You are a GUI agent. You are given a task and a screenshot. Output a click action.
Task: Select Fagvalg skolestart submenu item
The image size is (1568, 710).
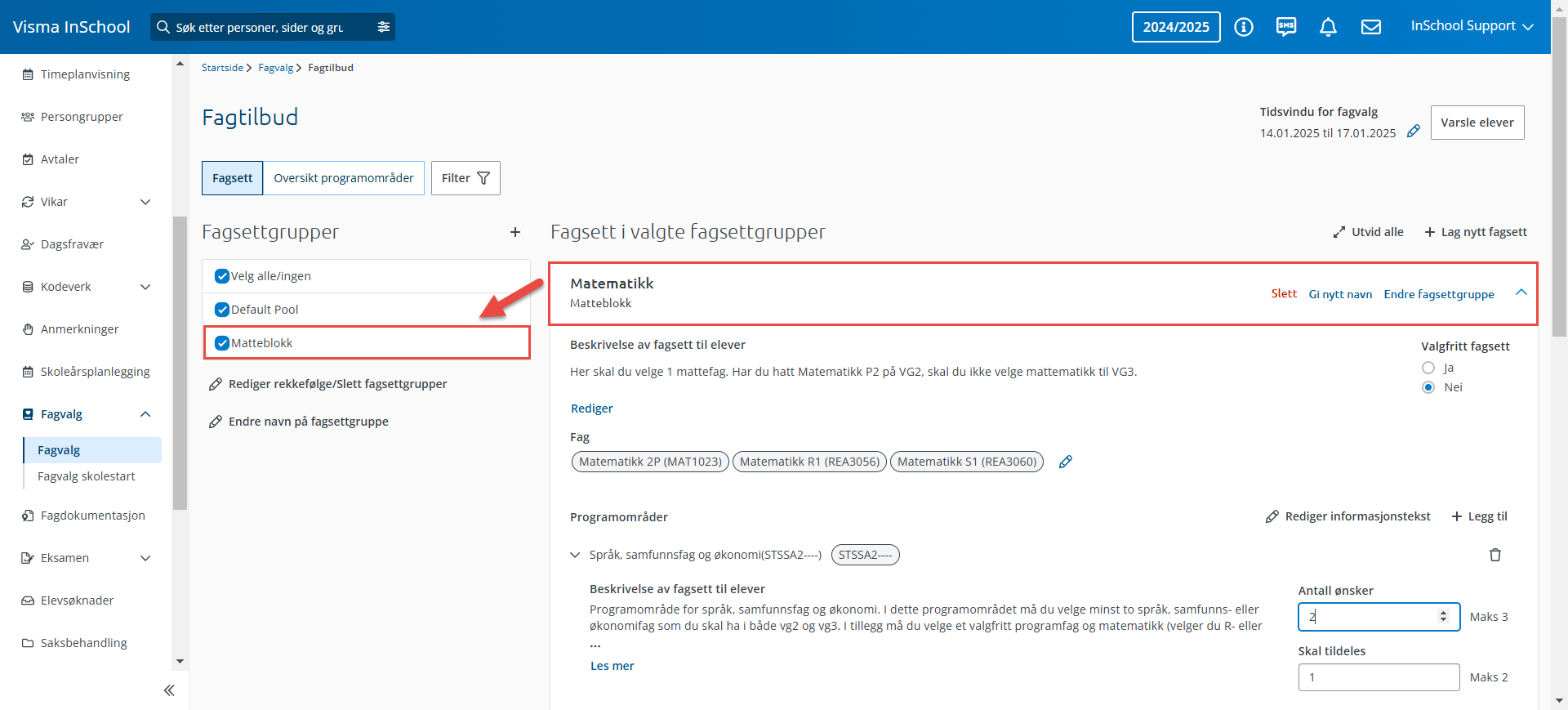pyautogui.click(x=87, y=476)
